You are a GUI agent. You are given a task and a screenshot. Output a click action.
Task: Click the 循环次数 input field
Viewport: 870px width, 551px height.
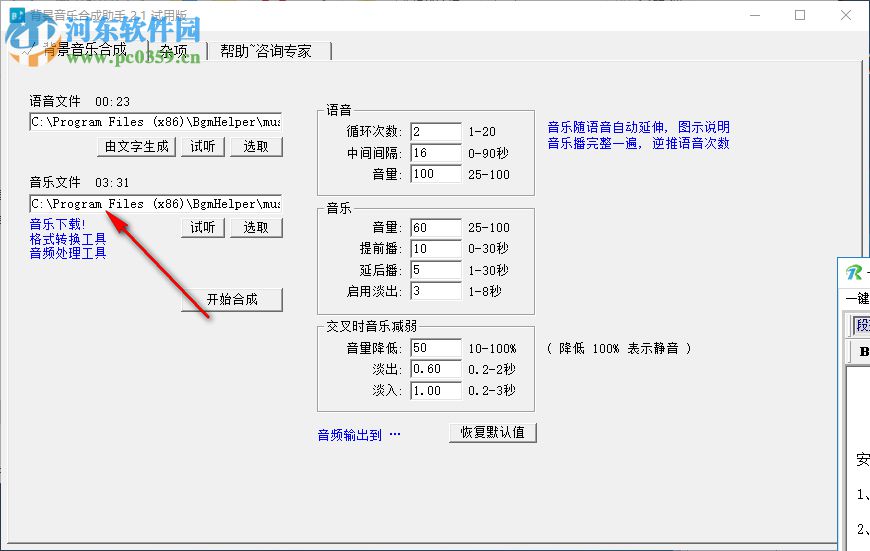click(436, 132)
